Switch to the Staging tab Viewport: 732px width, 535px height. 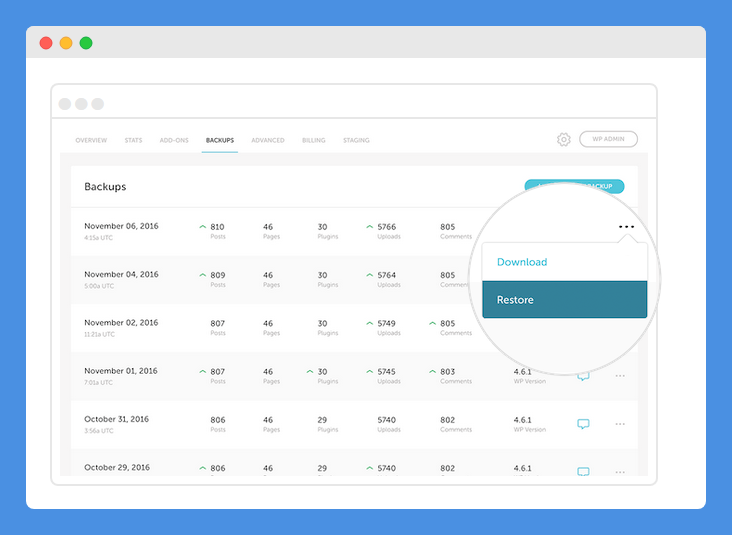pos(356,140)
